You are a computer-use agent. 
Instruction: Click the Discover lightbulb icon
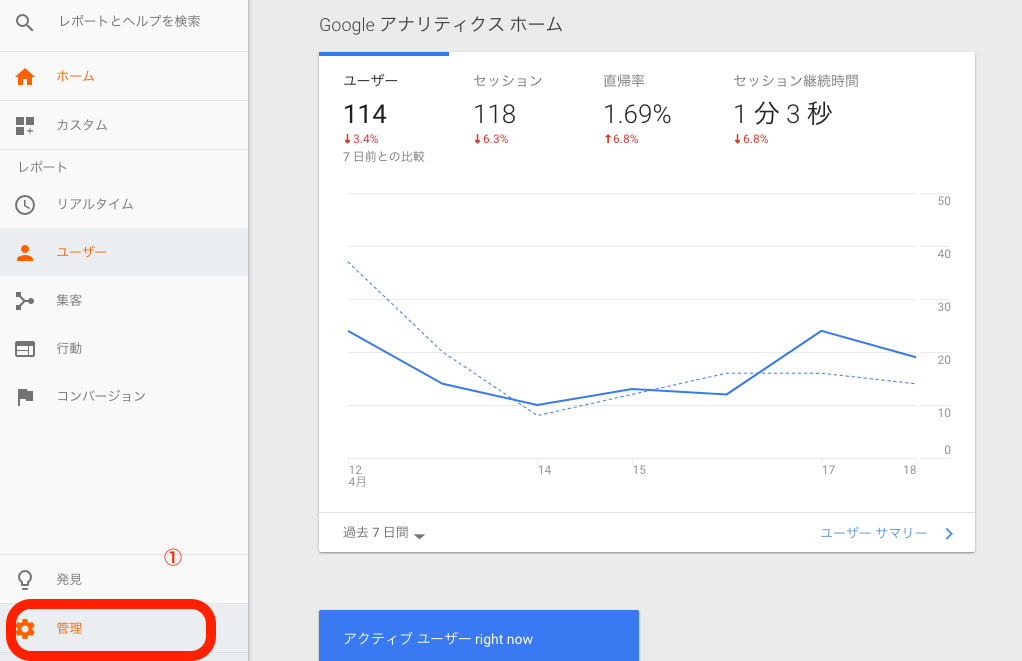pyautogui.click(x=25, y=580)
